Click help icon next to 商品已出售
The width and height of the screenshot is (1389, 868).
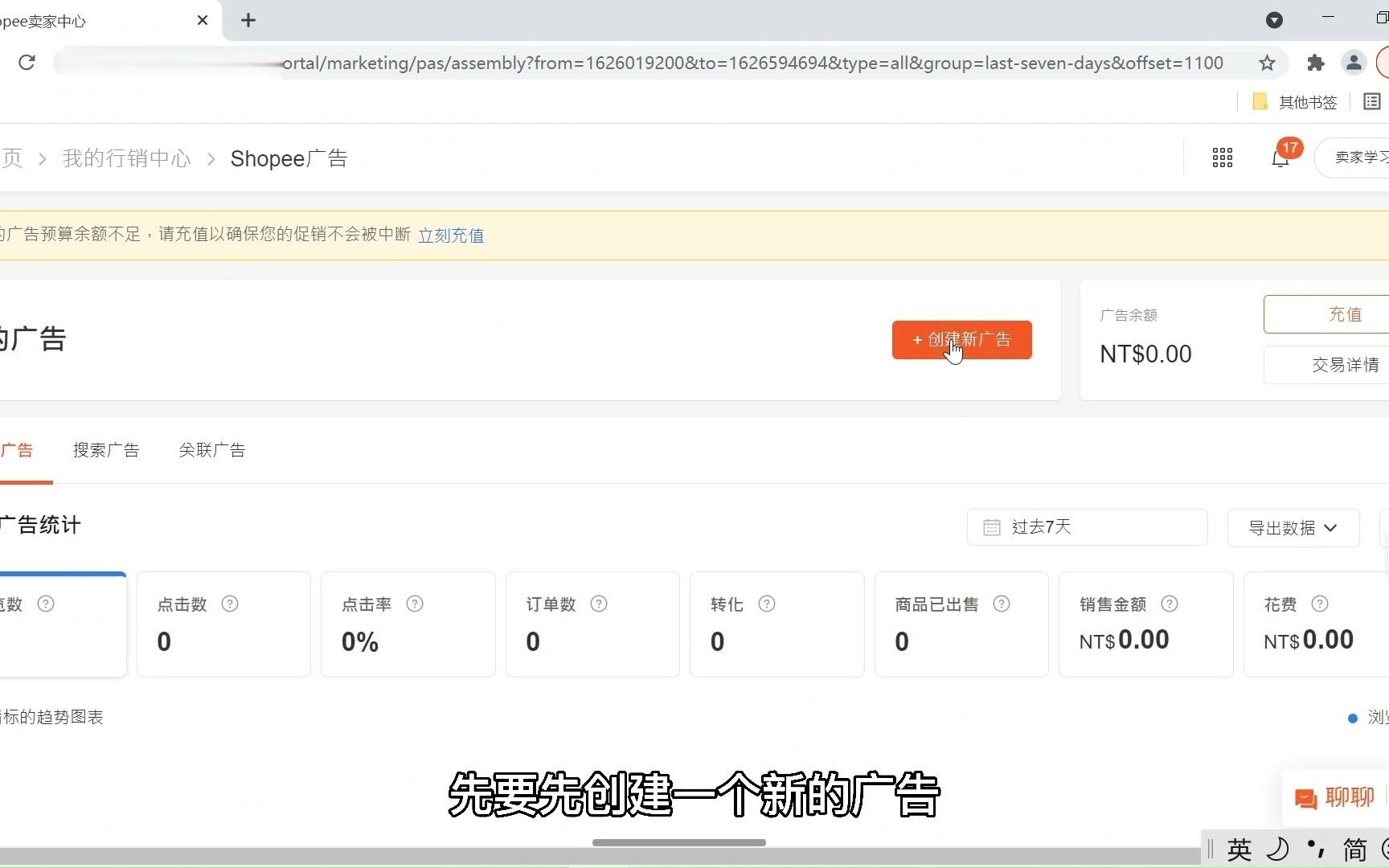coord(1002,604)
